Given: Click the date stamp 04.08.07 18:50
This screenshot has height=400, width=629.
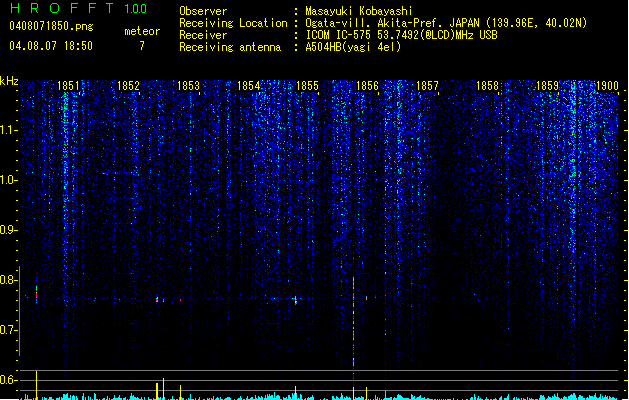Looking at the screenshot, I should pyautogui.click(x=51, y=46).
